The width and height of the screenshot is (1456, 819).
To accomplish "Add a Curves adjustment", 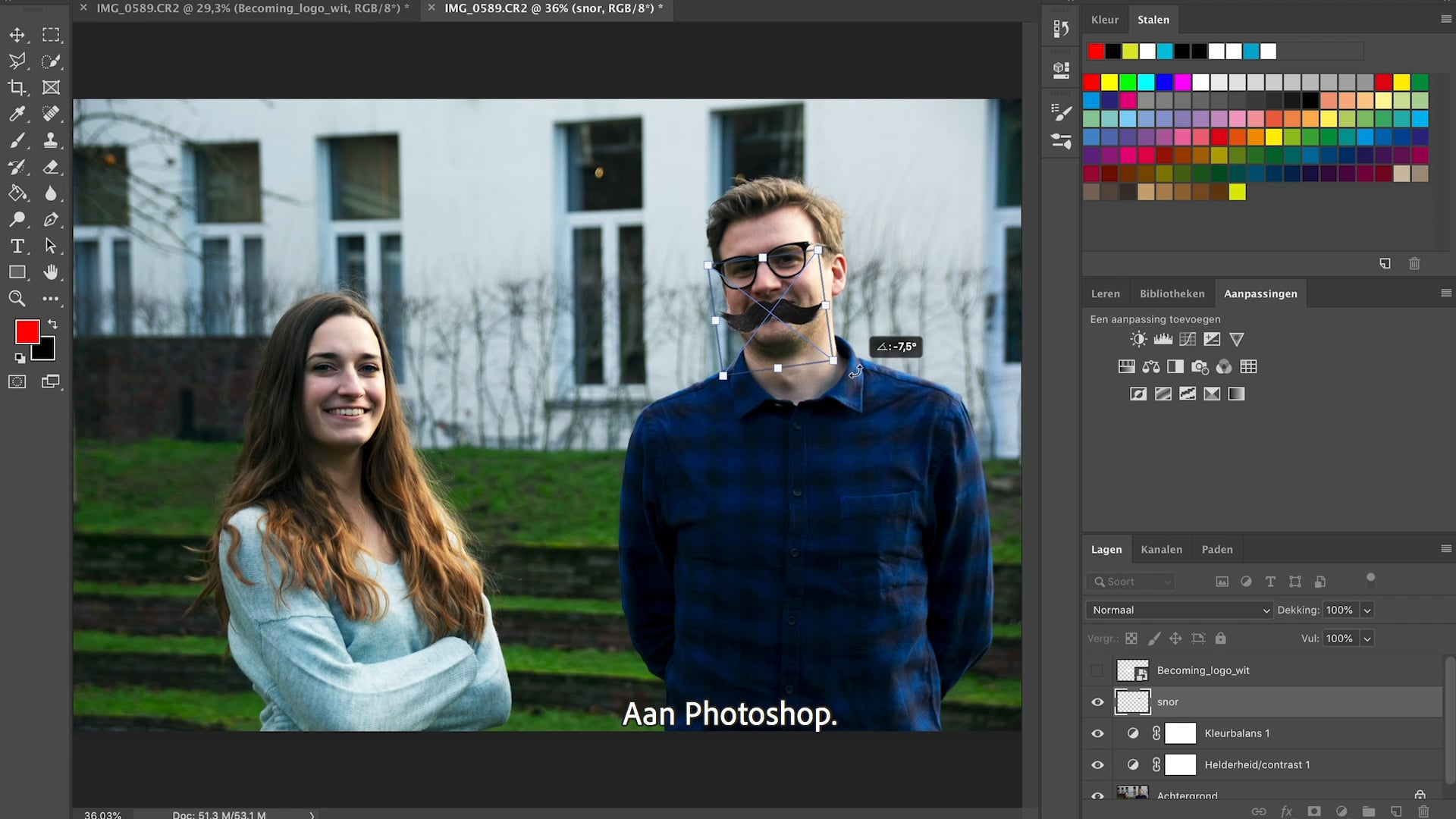I will click(x=1188, y=339).
